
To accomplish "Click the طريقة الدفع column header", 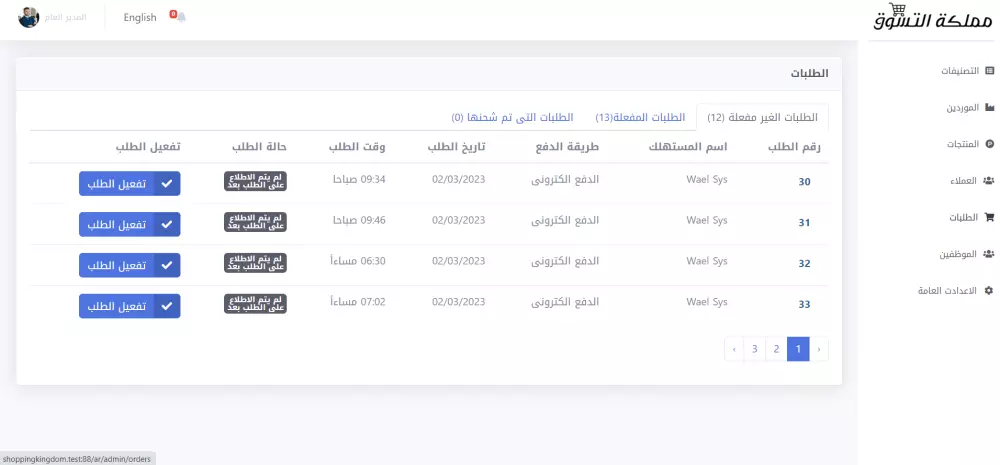I will [567, 147].
